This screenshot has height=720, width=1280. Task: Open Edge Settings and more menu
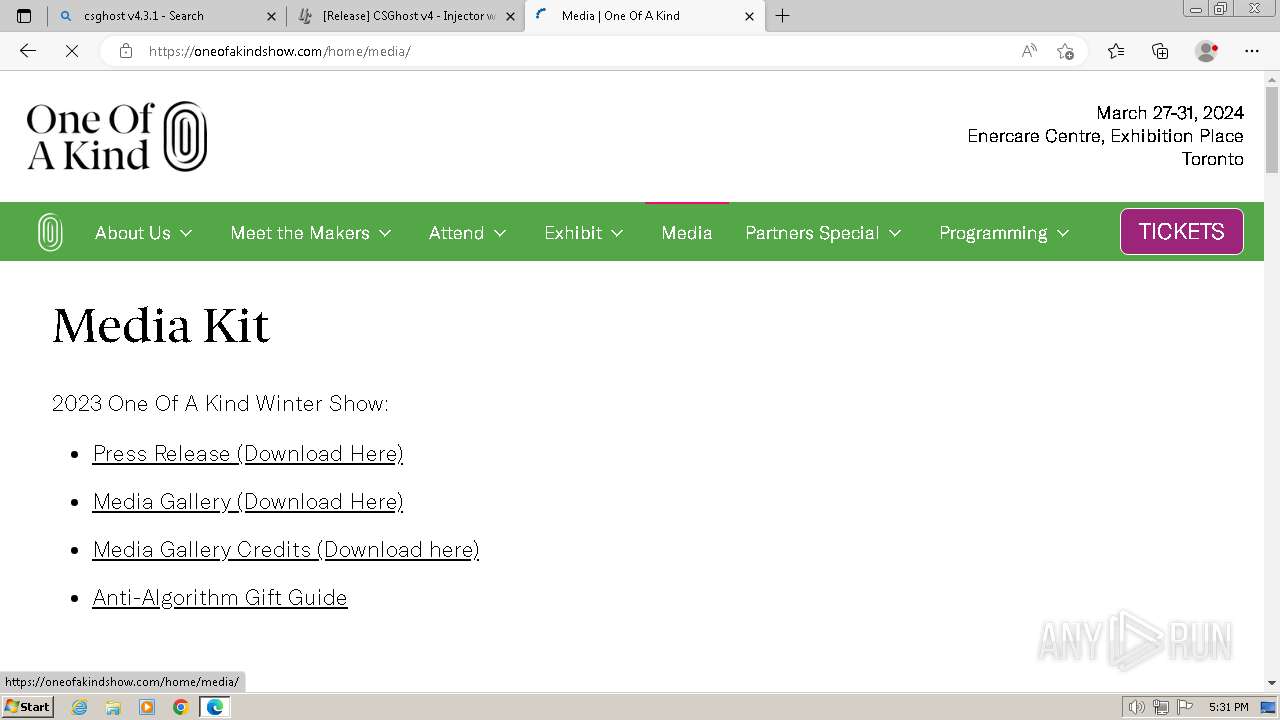click(x=1252, y=51)
